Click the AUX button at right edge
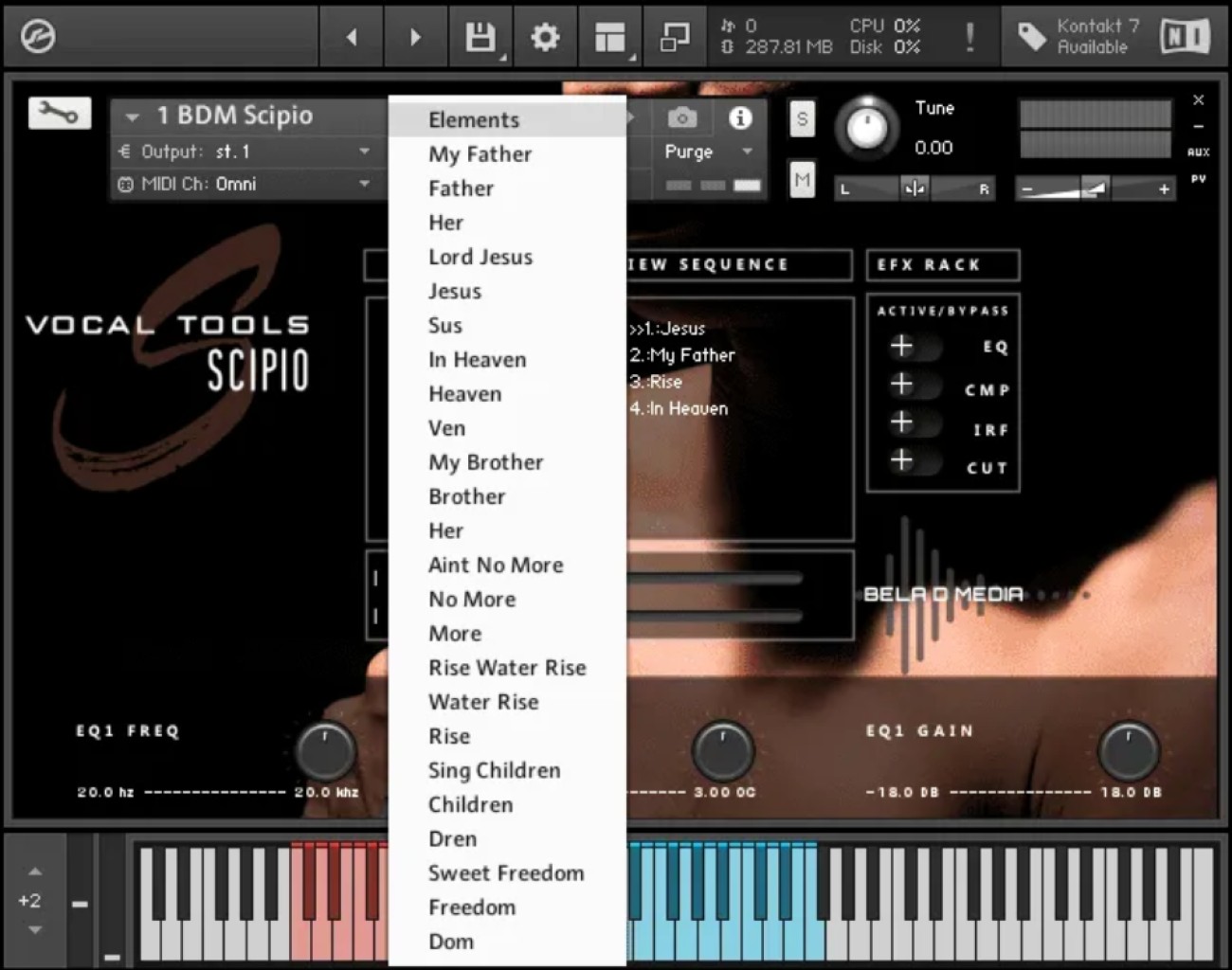Viewport: 1232px width, 970px height. pos(1198,152)
